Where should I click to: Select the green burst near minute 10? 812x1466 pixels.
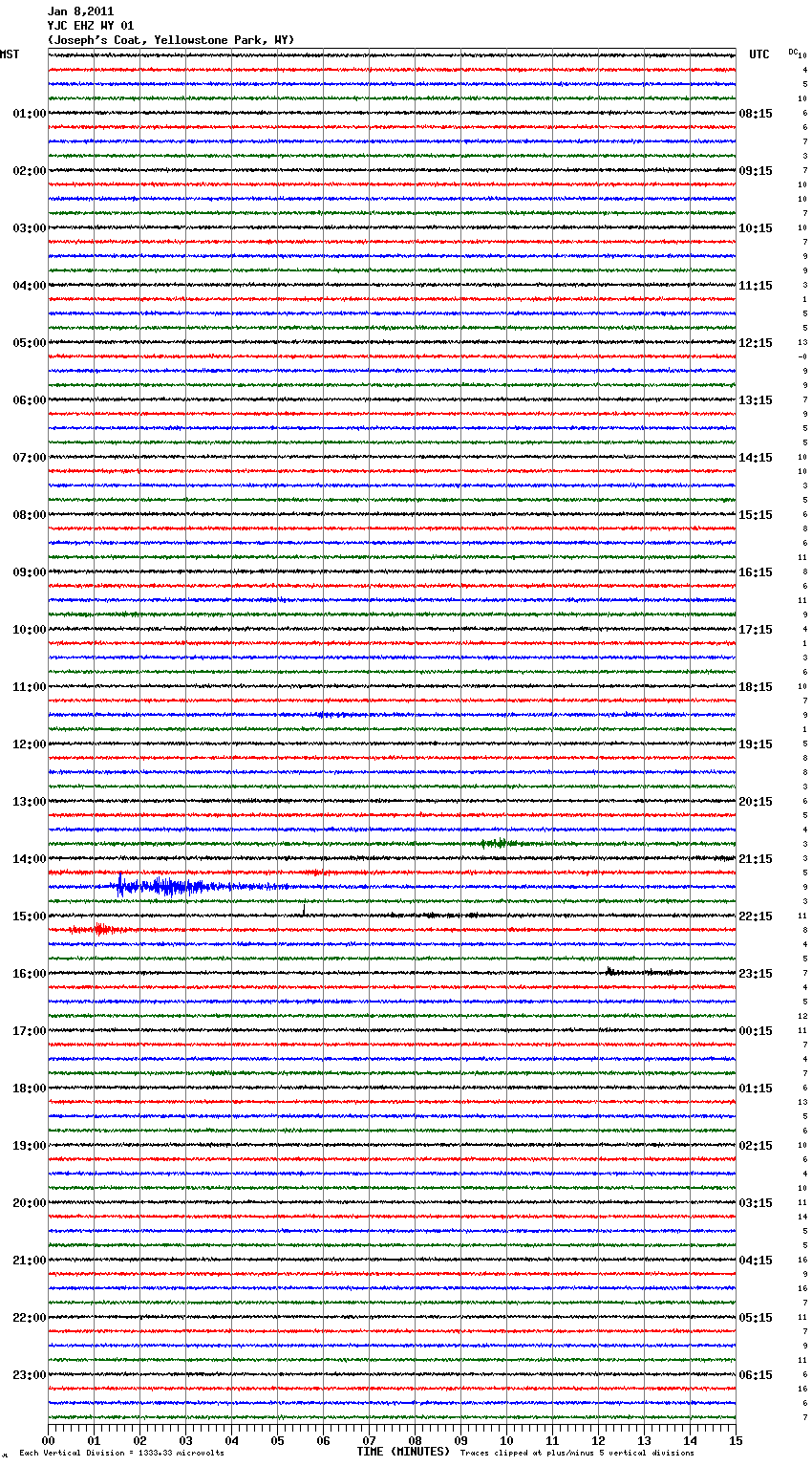[x=498, y=843]
